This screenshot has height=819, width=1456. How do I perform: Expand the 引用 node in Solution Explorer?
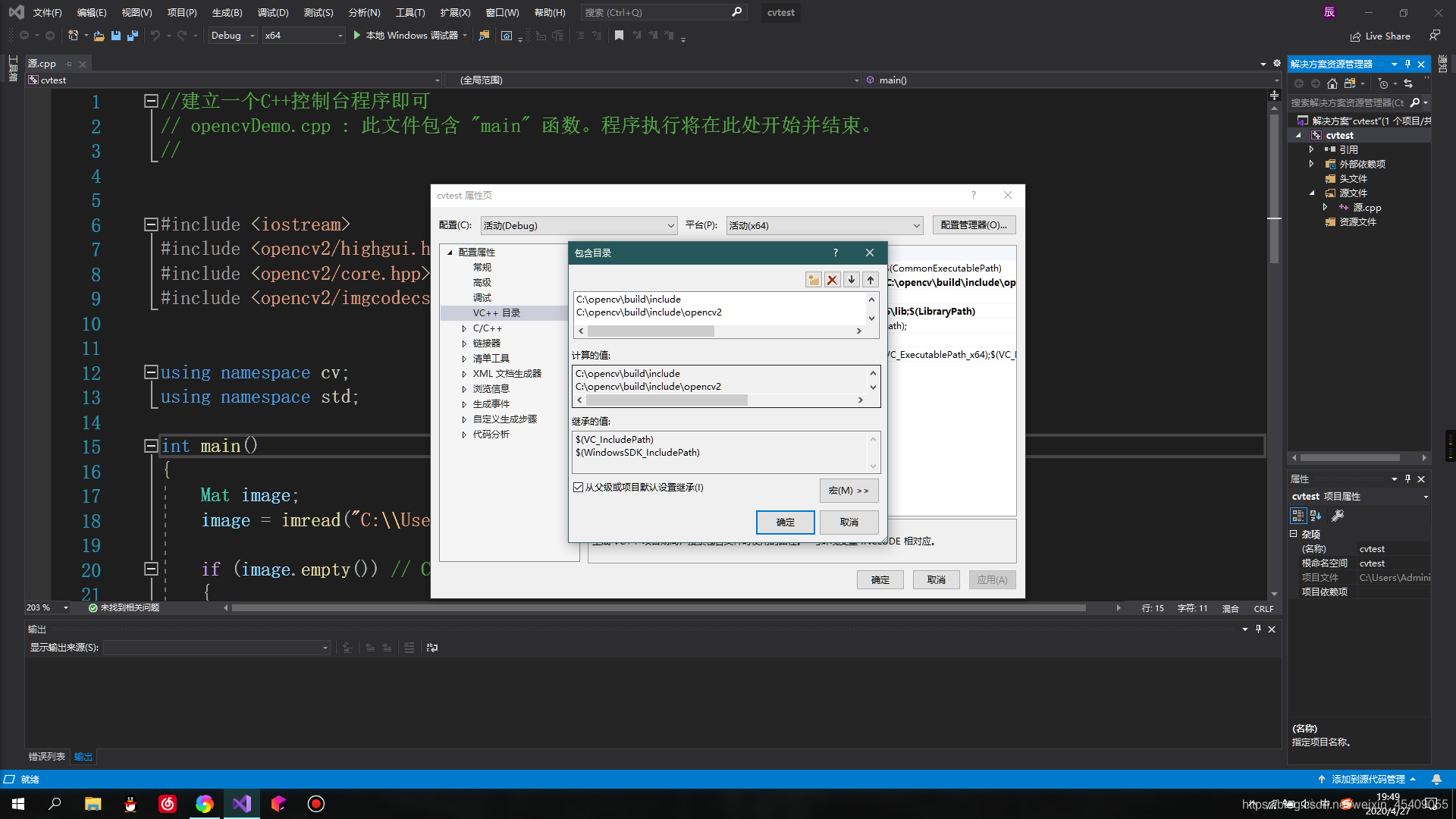pos(1311,149)
